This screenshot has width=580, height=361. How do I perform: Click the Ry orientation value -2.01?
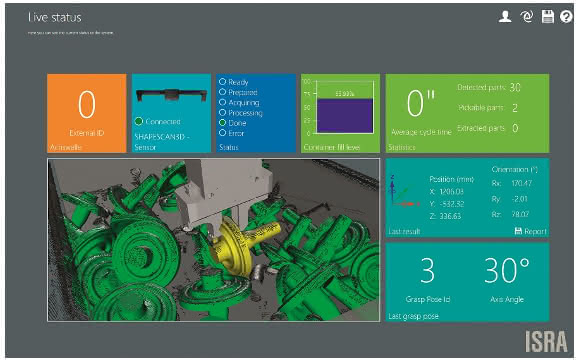click(520, 199)
